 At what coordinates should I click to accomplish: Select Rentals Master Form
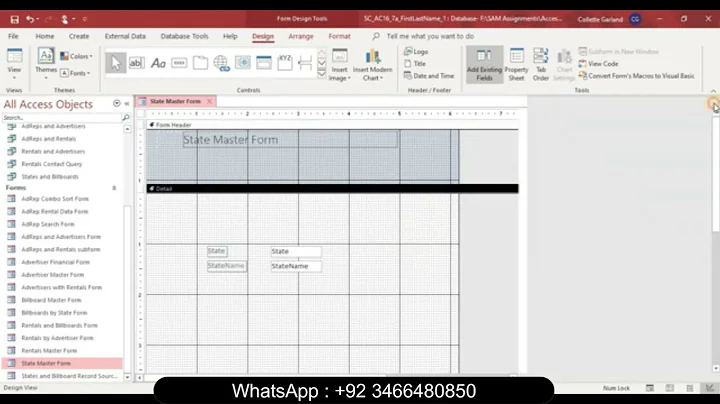49,350
